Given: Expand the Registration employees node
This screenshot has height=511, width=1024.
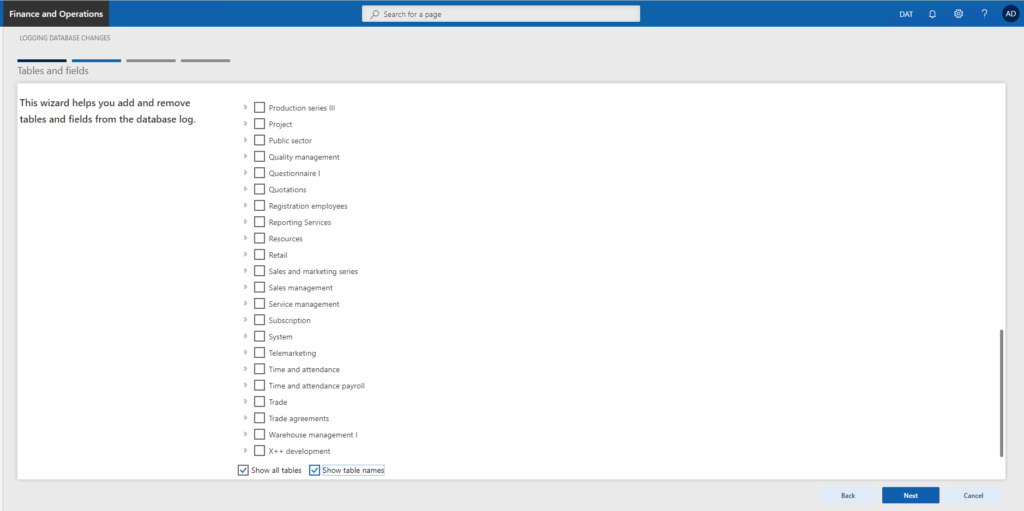Looking at the screenshot, I should [246, 205].
